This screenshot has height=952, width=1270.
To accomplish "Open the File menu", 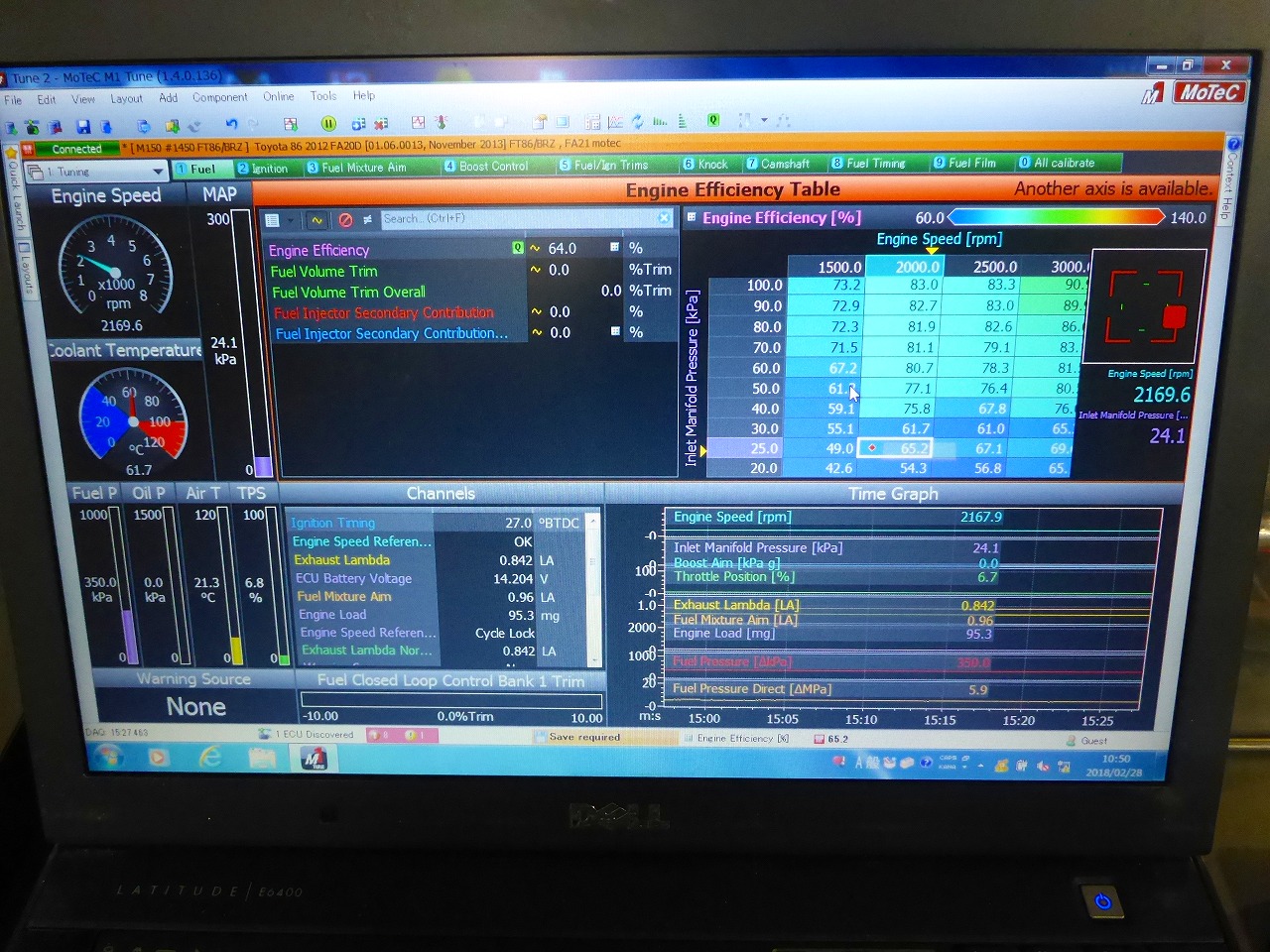I will click(13, 100).
